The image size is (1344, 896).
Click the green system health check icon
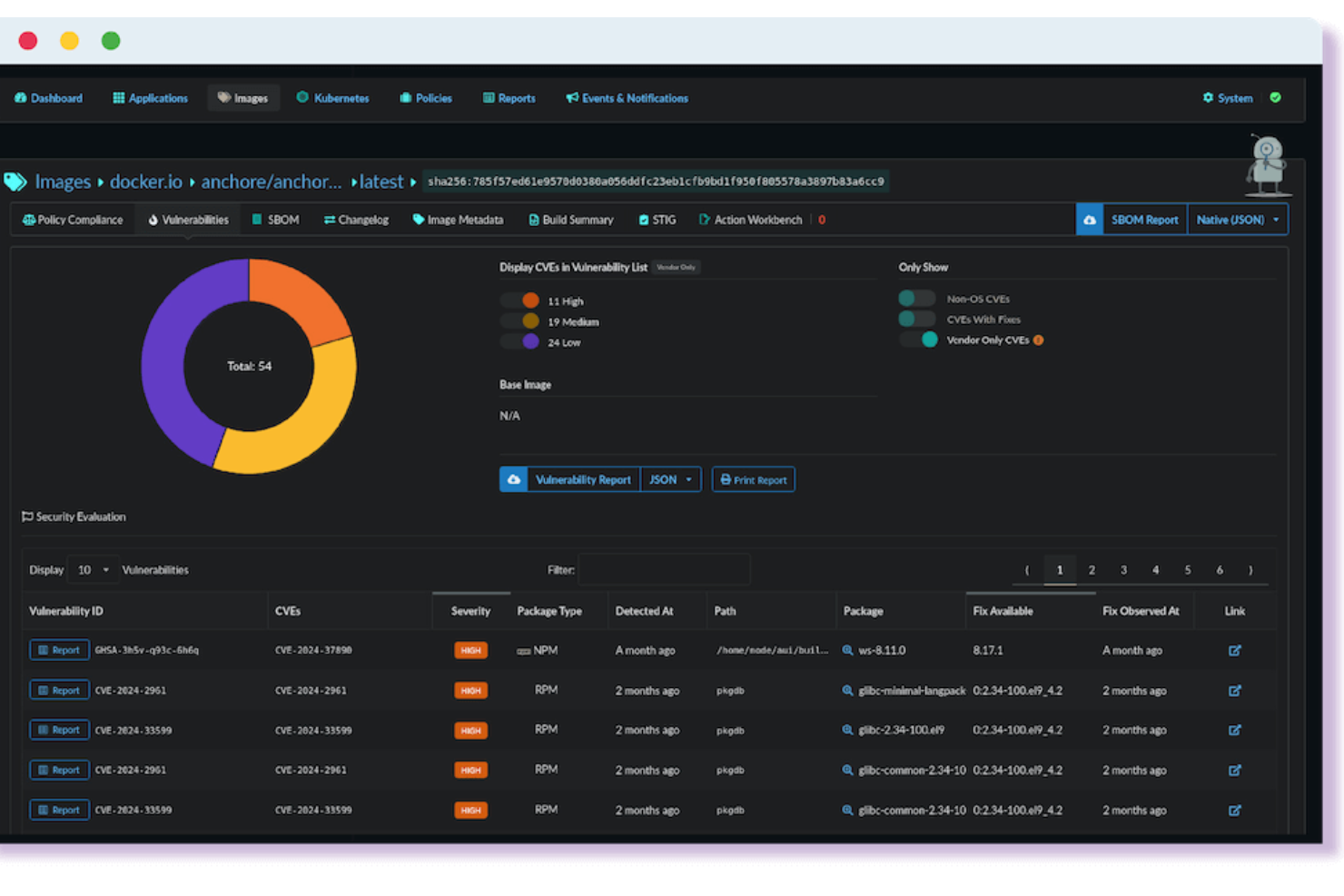click(x=1275, y=98)
